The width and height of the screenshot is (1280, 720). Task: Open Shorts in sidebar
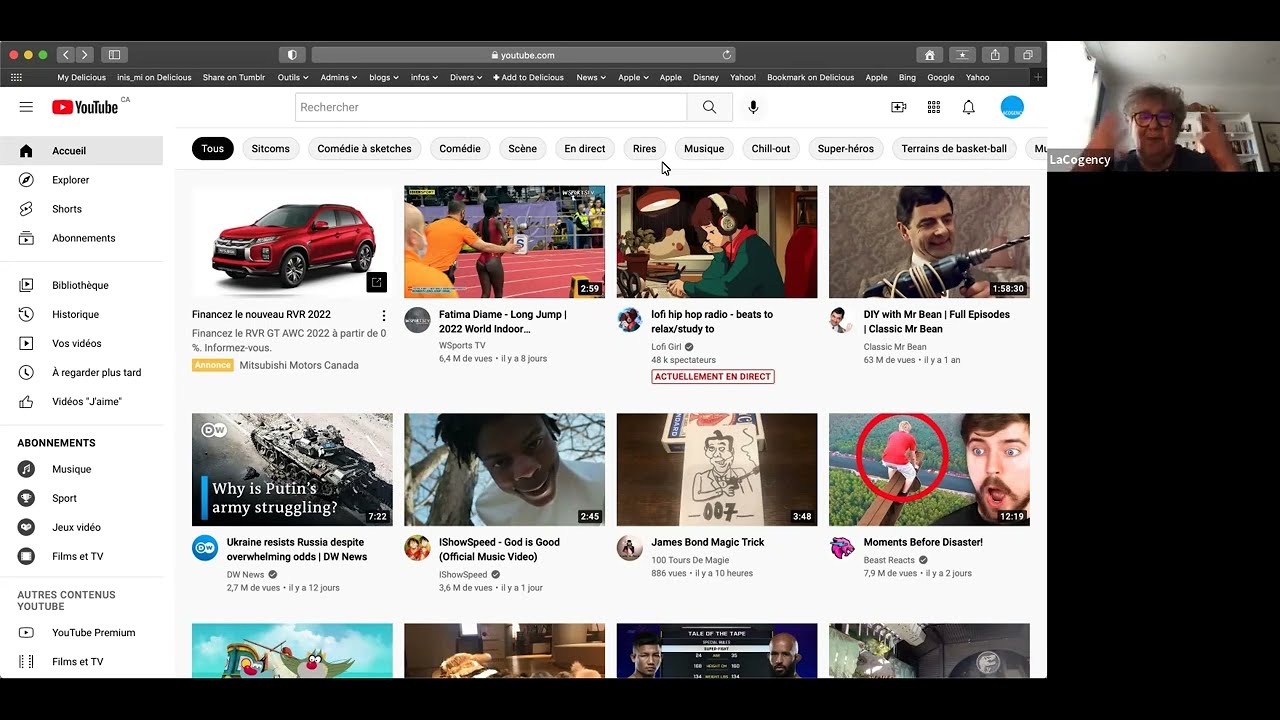81,209
